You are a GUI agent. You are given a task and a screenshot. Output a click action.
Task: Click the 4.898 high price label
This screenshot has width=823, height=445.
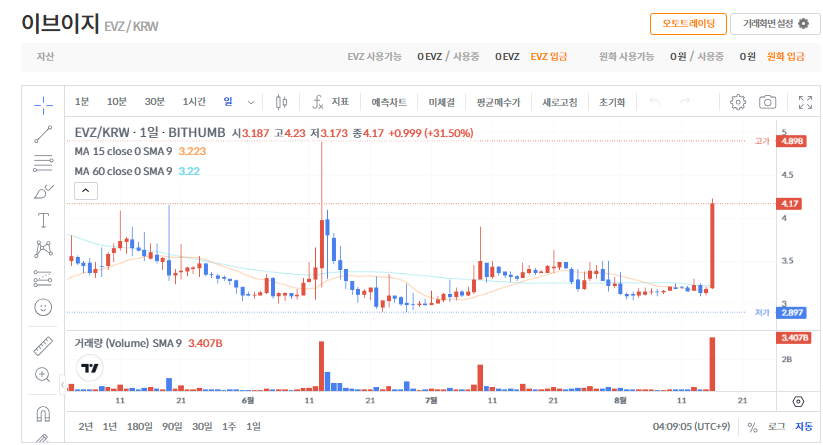tap(792, 141)
